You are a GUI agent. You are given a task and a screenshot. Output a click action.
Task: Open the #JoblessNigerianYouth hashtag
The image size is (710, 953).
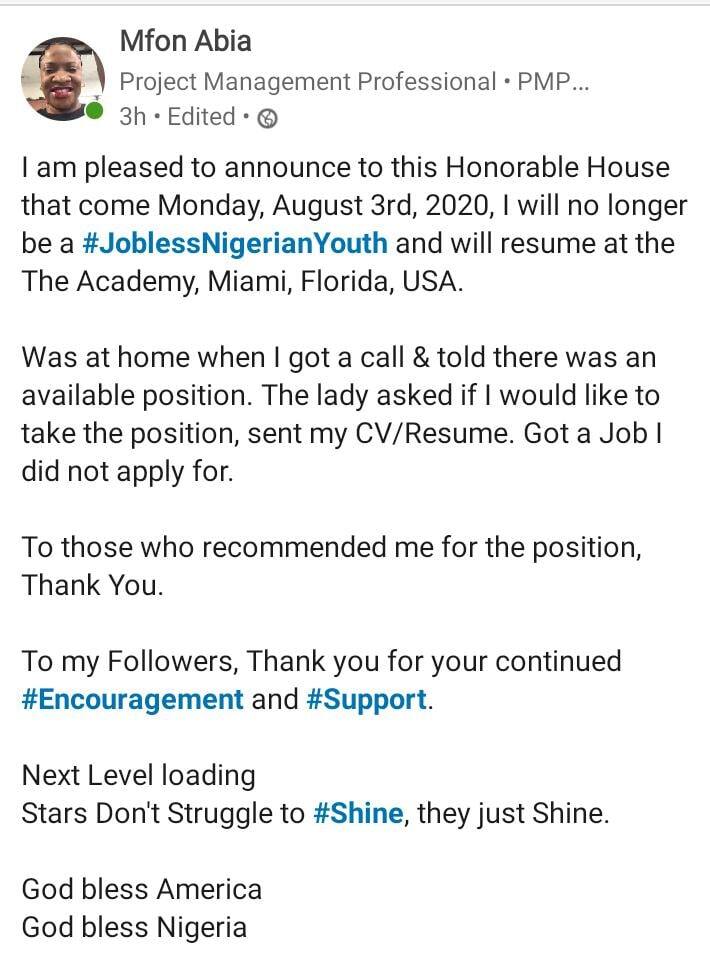pos(235,243)
